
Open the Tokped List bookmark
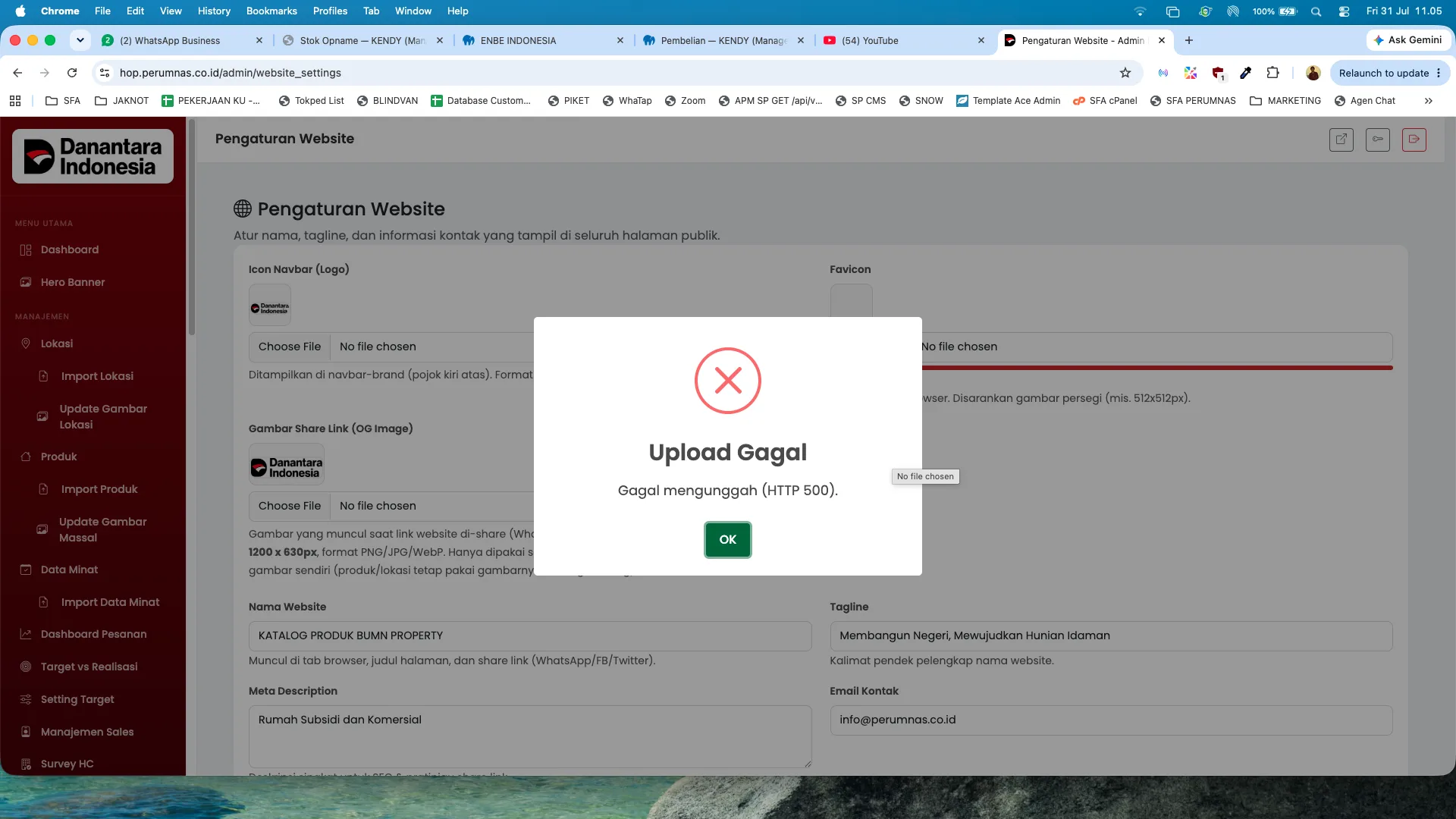312,101
